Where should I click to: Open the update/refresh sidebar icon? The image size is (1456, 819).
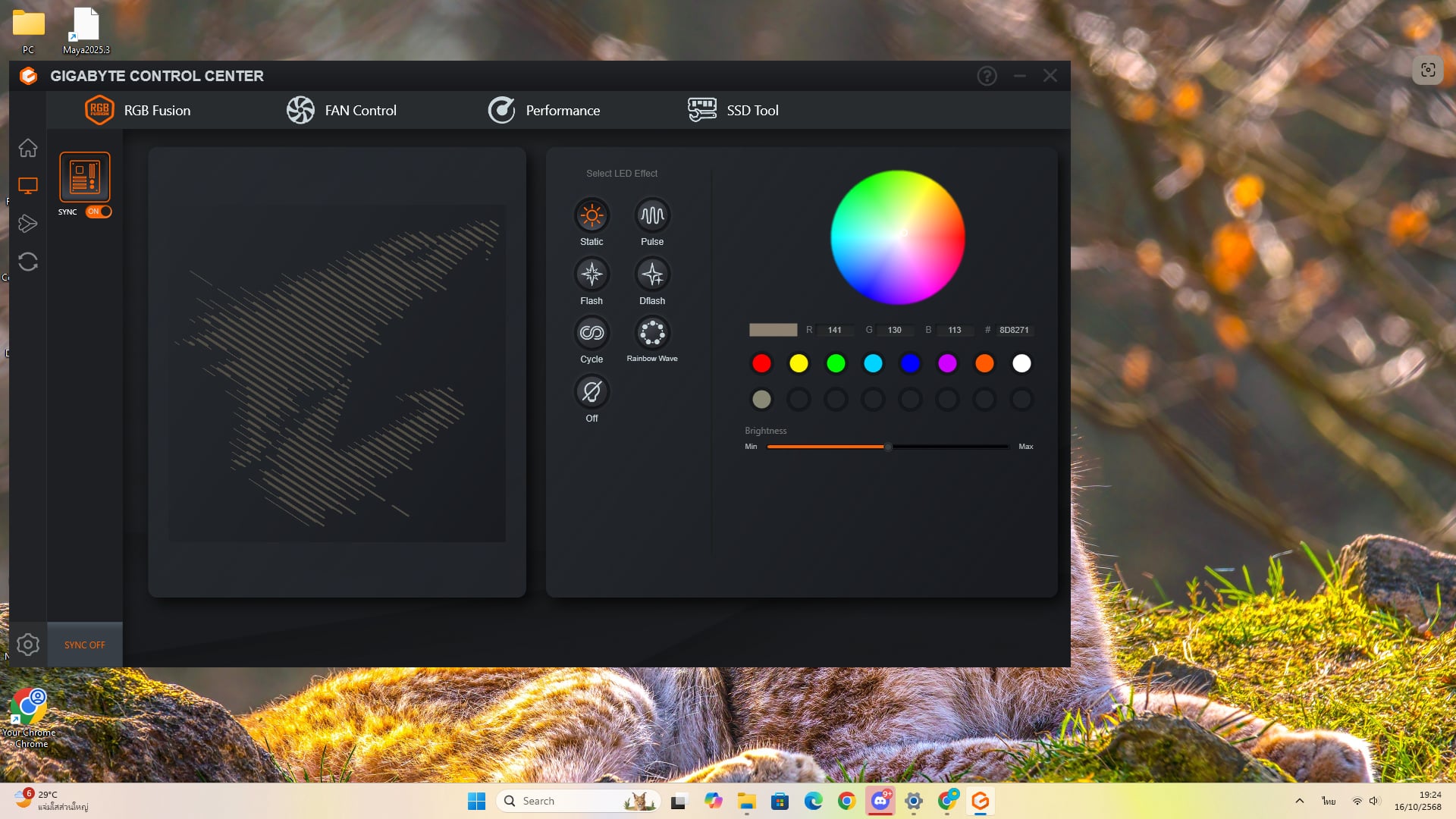[x=28, y=262]
